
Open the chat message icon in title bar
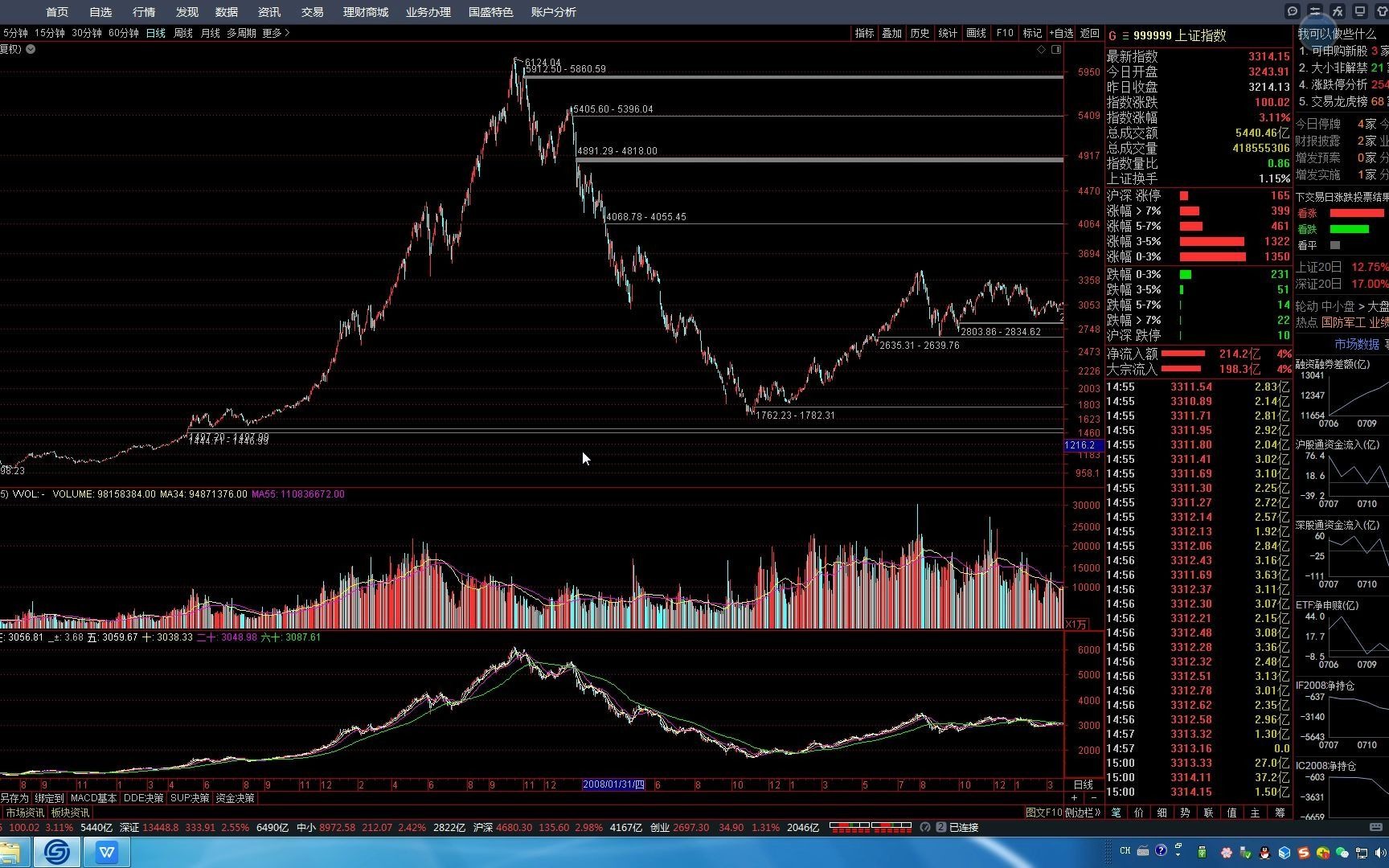pyautogui.click(x=1293, y=11)
